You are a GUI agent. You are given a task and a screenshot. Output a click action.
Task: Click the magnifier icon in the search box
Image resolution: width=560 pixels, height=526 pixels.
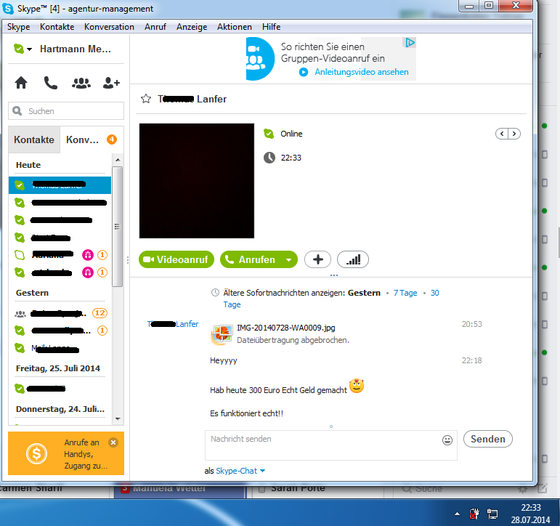[x=17, y=111]
